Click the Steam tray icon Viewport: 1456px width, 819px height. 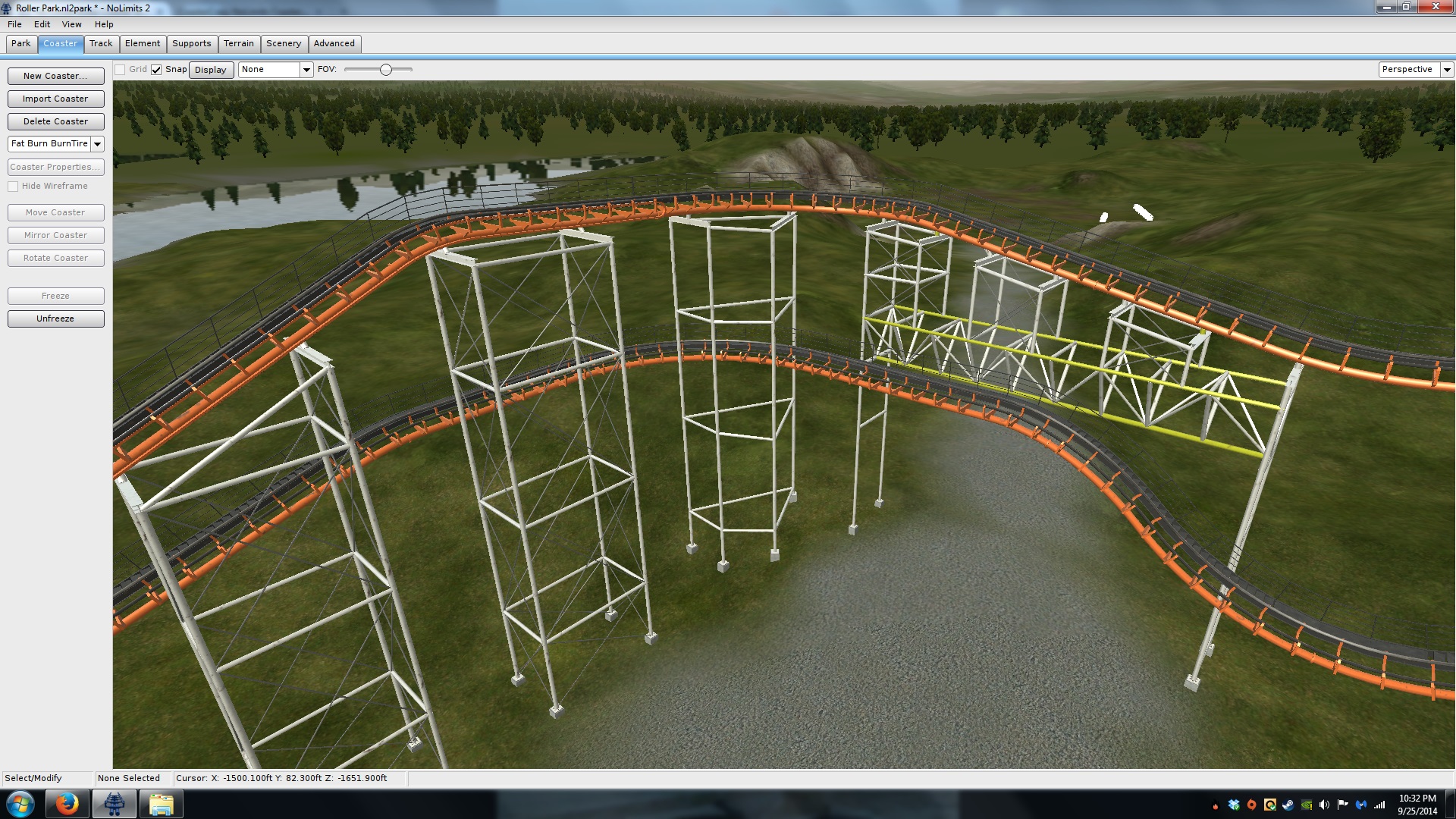pos(1288,805)
